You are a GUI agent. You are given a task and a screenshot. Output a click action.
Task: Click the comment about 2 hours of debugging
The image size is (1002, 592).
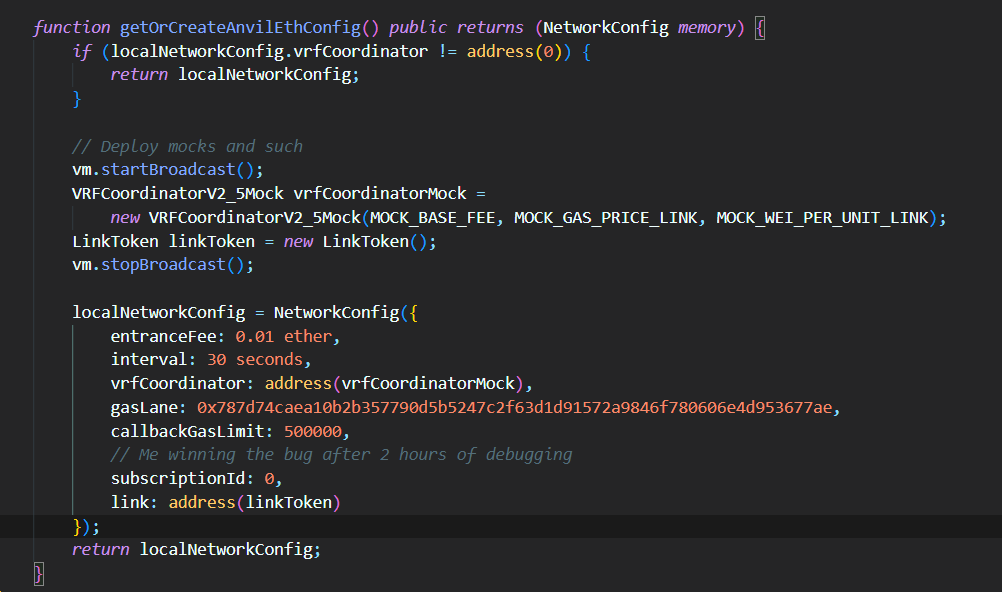point(341,455)
